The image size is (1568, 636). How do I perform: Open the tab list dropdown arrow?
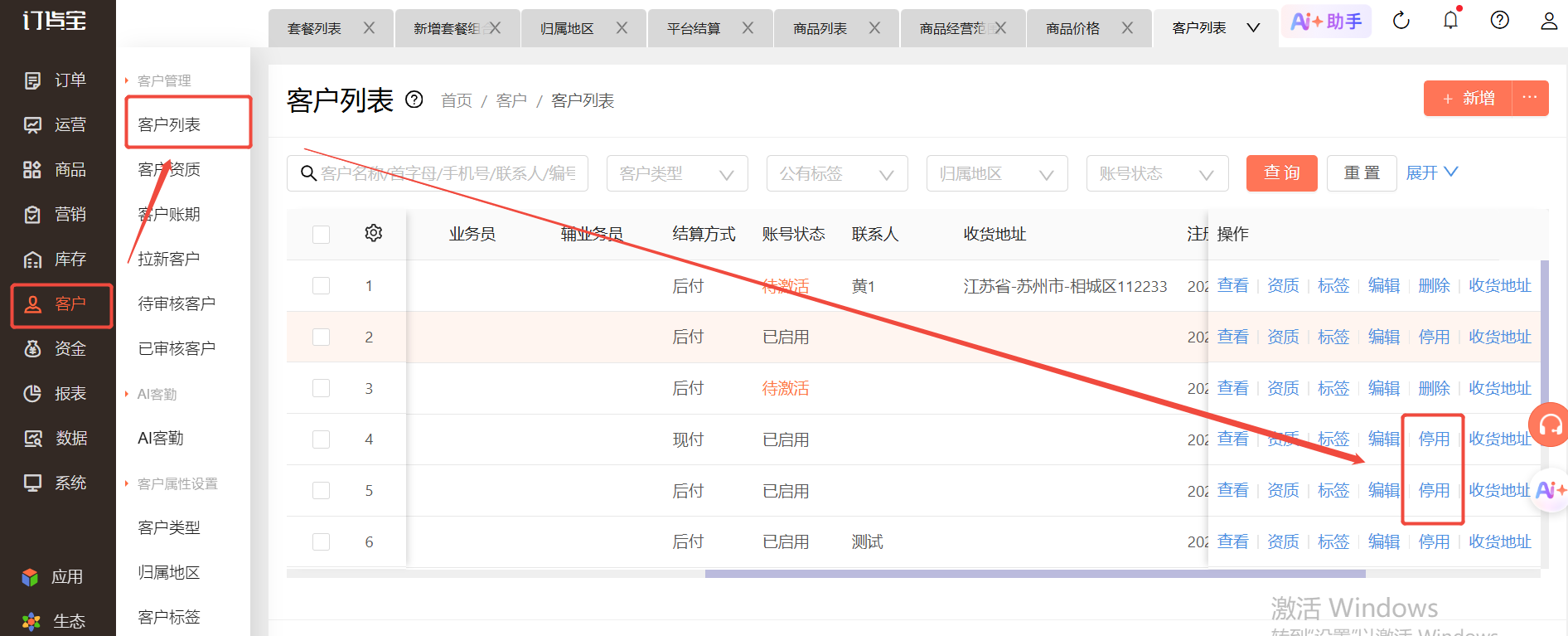(1254, 28)
